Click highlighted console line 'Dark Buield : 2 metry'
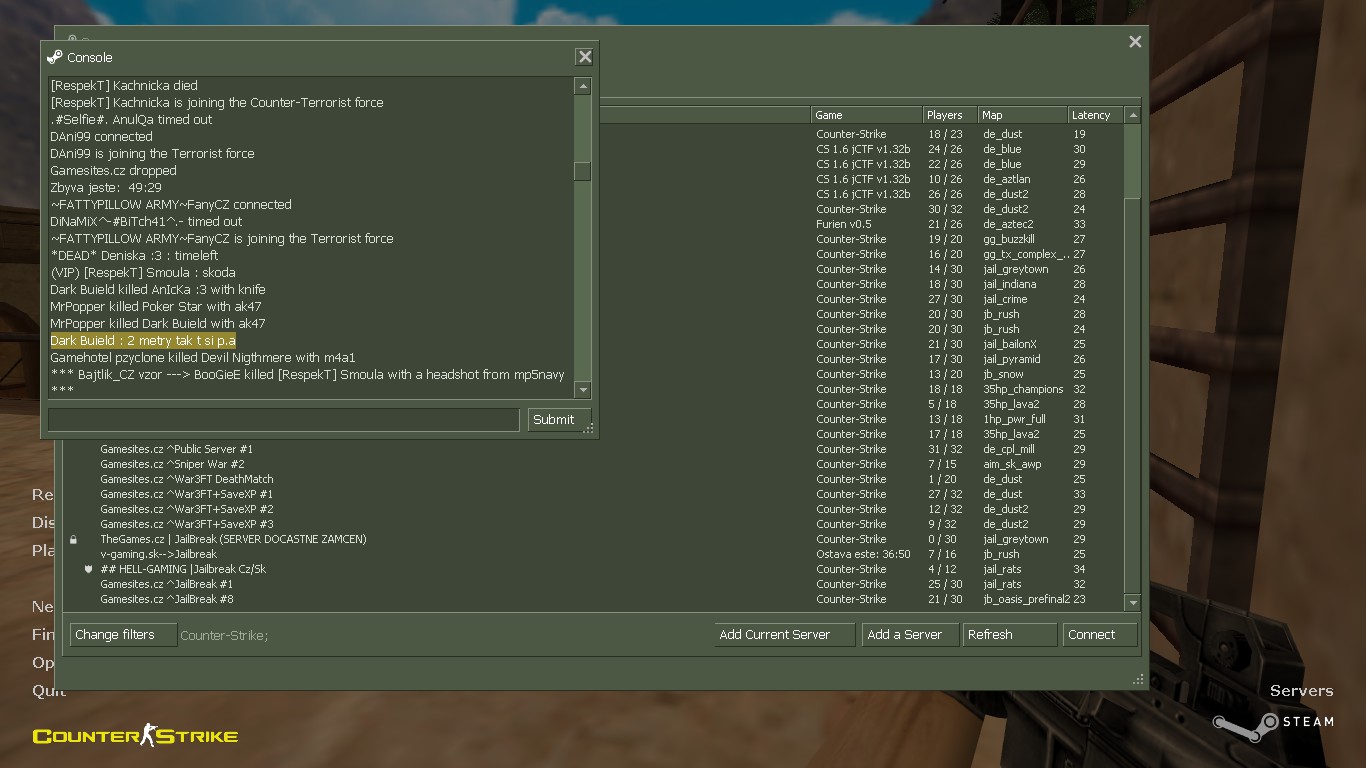The height and width of the screenshot is (768, 1366). click(143, 341)
